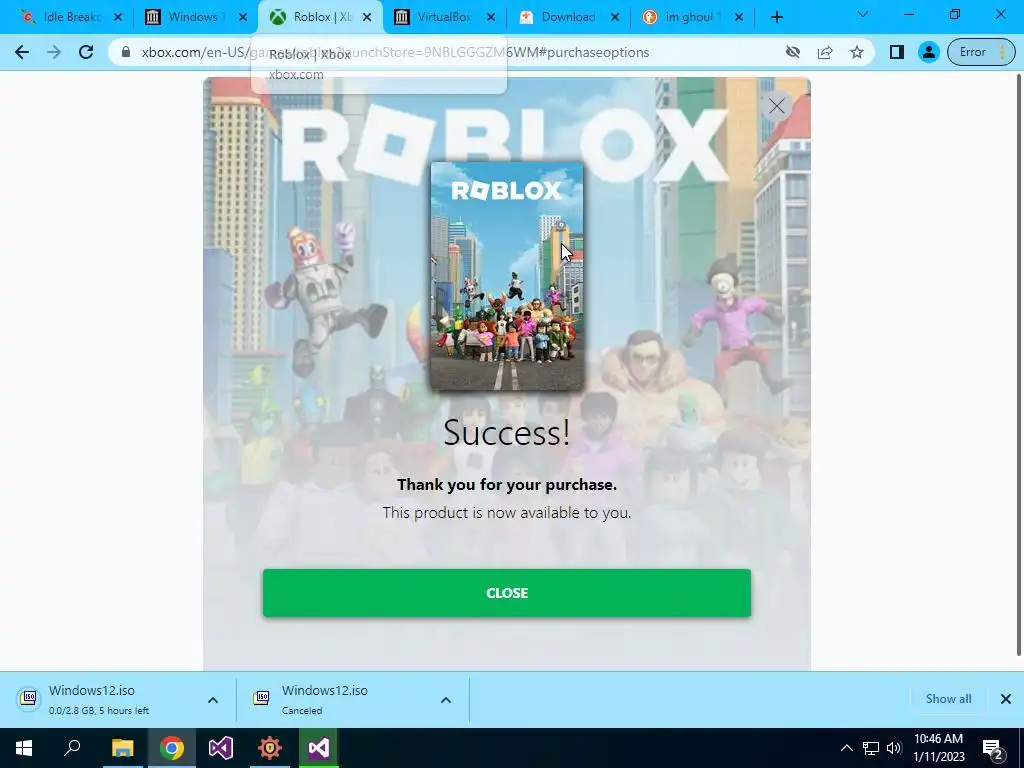Image resolution: width=1024 pixels, height=768 pixels.
Task: Close the downloads bar
Action: coord(1006,699)
